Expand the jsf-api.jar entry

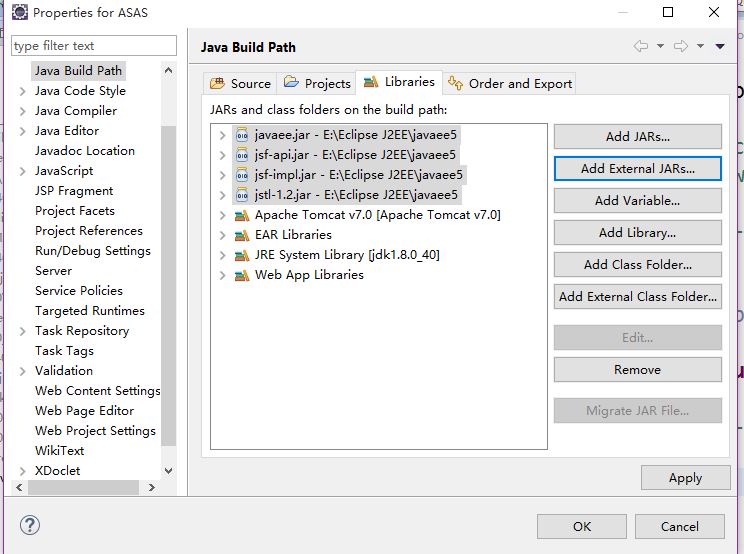222,155
